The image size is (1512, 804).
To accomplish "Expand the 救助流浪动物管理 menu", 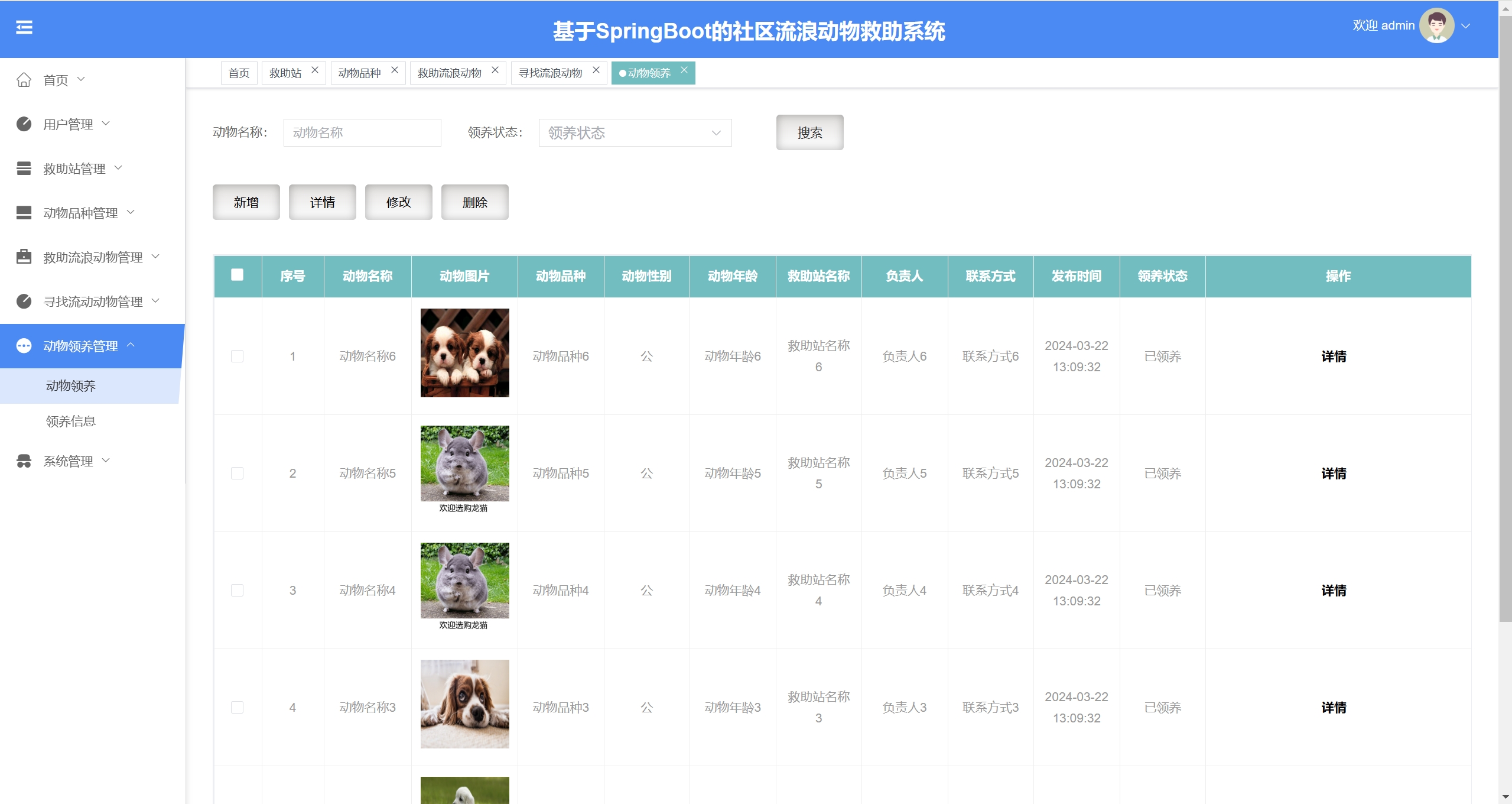I will click(156, 256).
